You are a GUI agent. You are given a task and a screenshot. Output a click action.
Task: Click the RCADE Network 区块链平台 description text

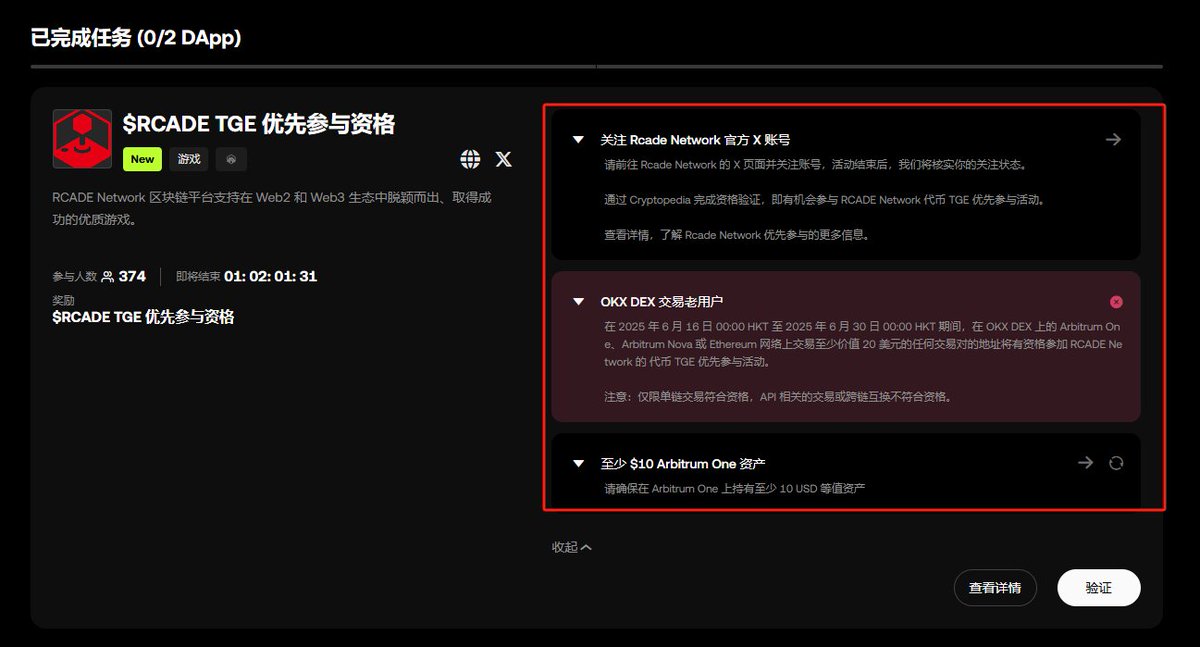(272, 208)
